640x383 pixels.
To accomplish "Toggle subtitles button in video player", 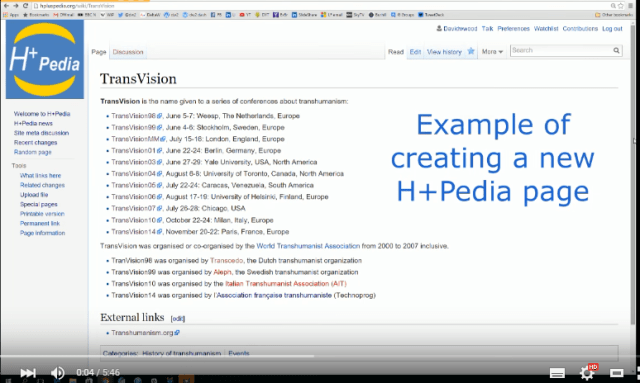I will [557, 373].
